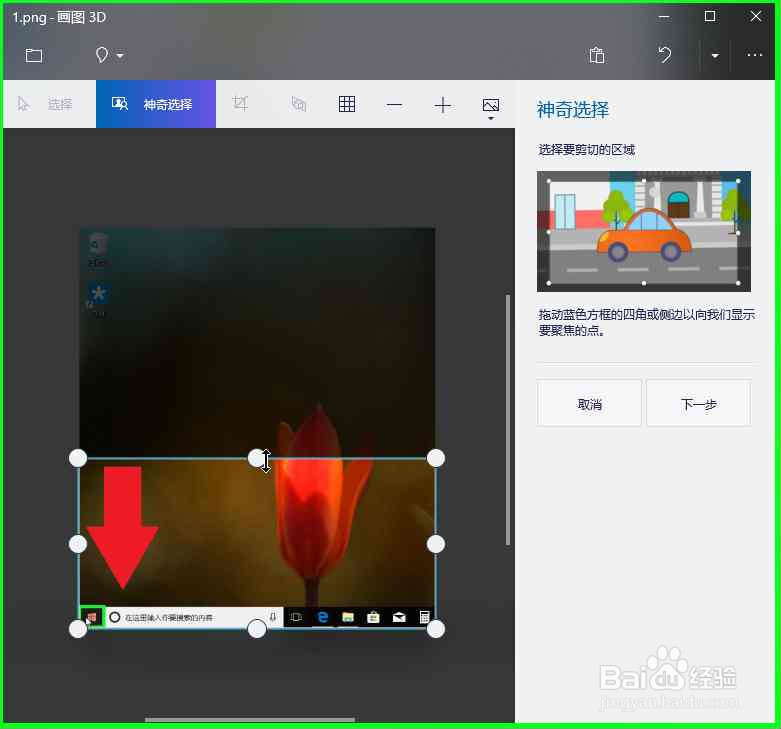Expand the history dropdown arrow
Viewport: 781px width, 729px height.
coord(715,55)
